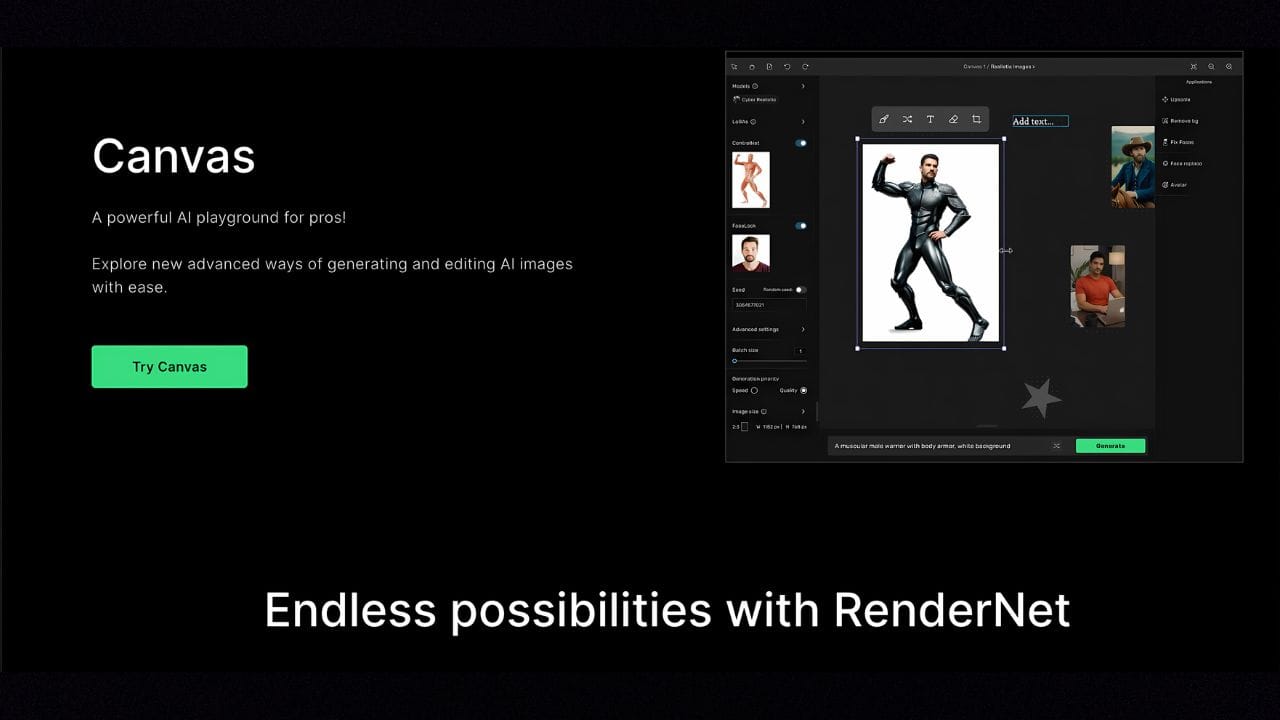Select the Speed radio button

click(x=754, y=390)
